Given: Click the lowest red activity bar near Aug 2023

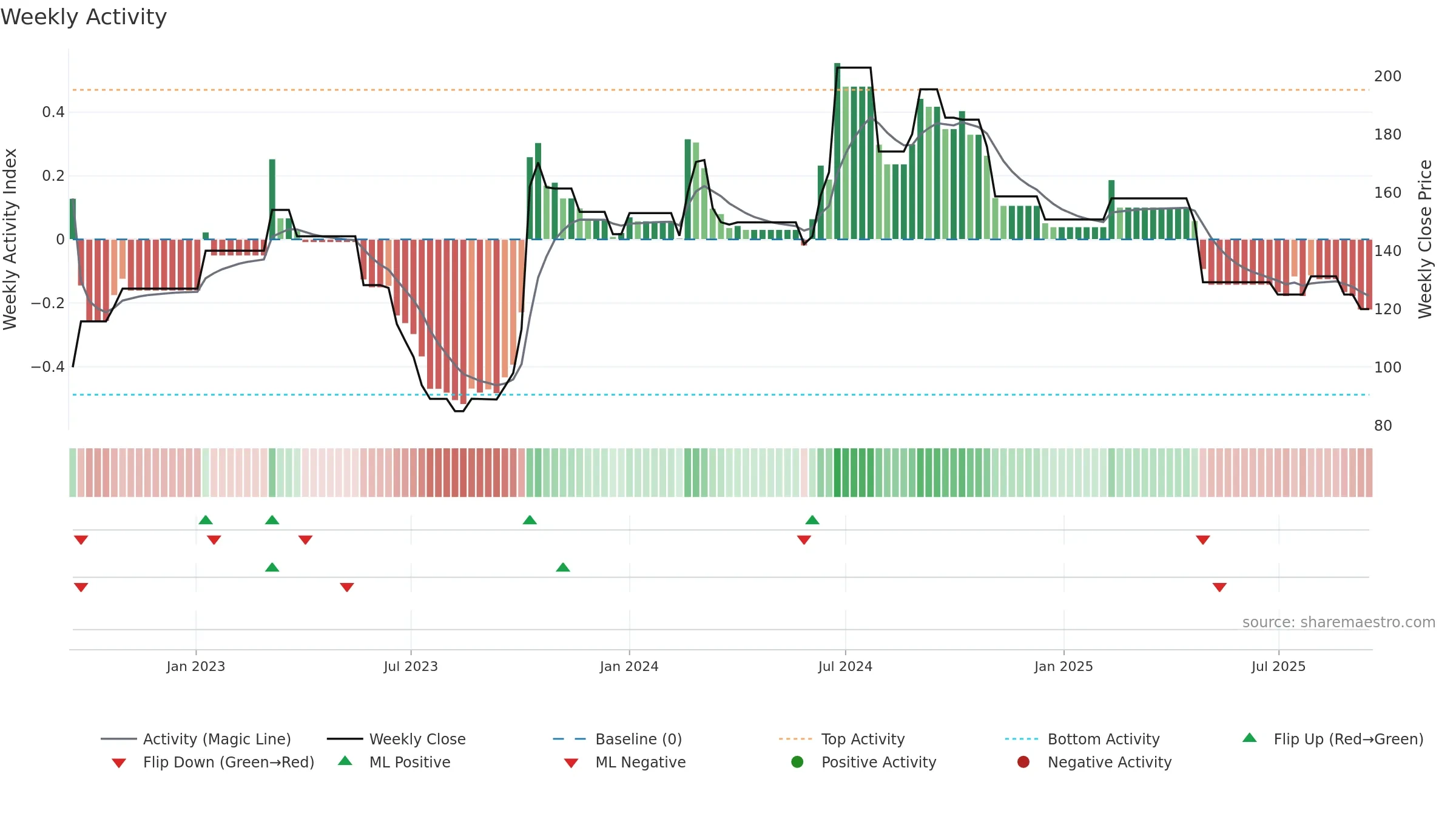Looking at the screenshot, I should (x=463, y=322).
